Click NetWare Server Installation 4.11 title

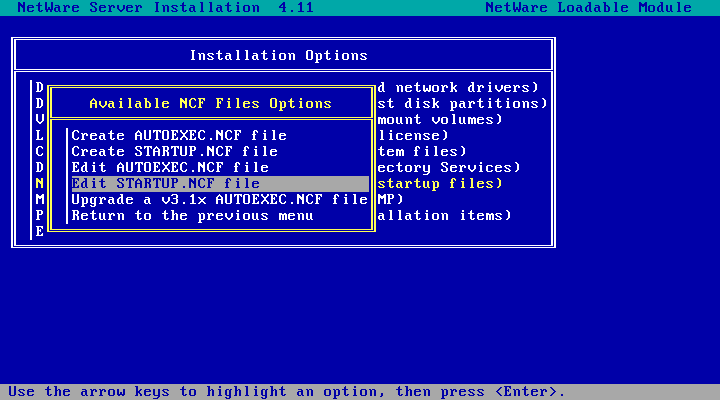coord(166,7)
